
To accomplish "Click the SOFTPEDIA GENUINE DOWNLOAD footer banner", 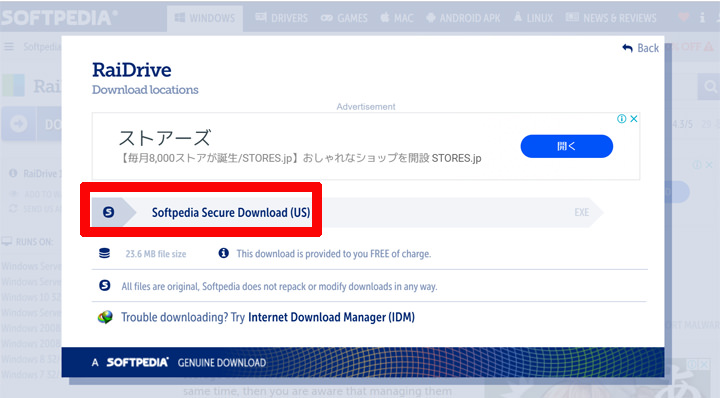I will (x=363, y=362).
